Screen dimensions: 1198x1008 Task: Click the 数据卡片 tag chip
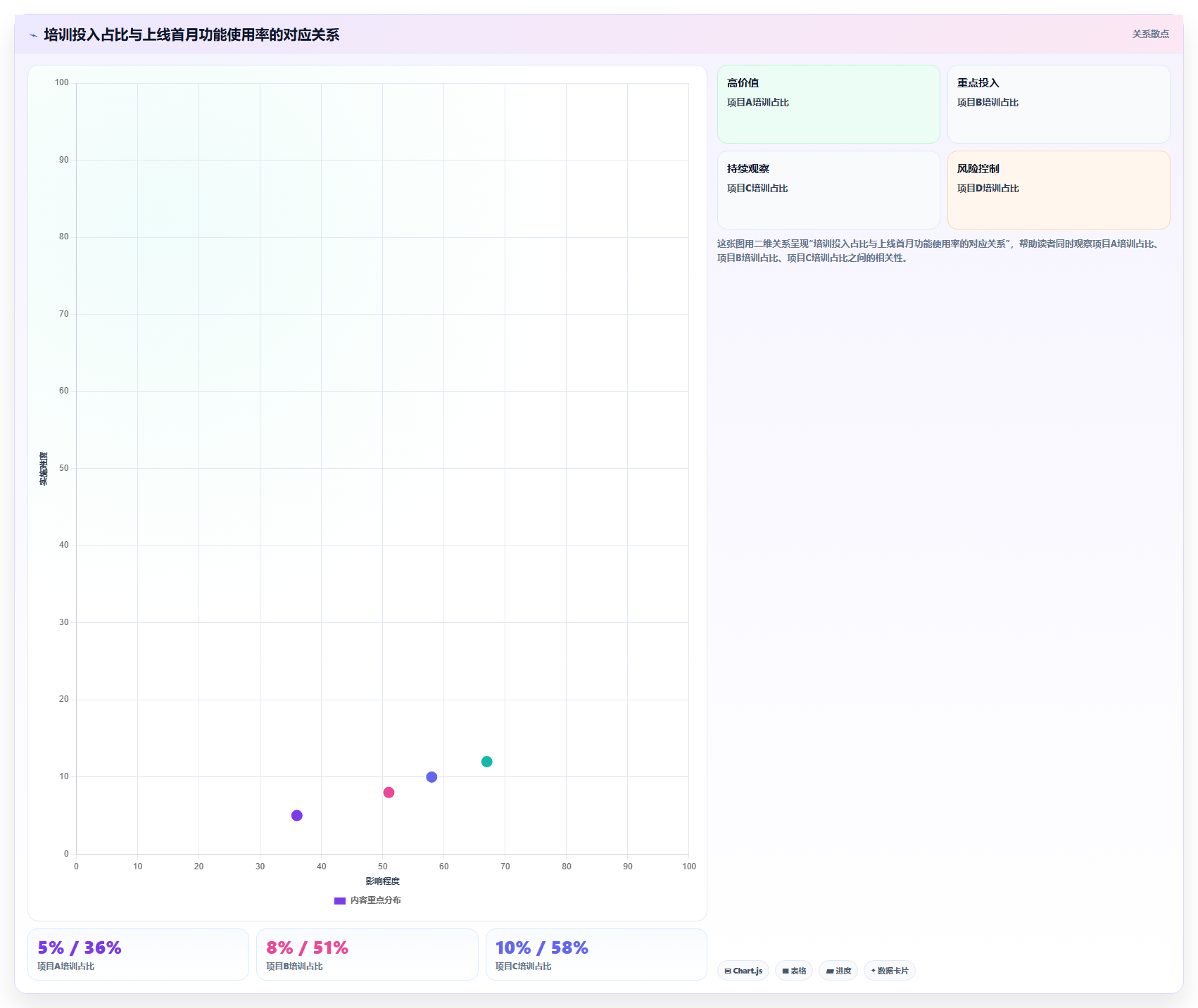click(x=890, y=971)
